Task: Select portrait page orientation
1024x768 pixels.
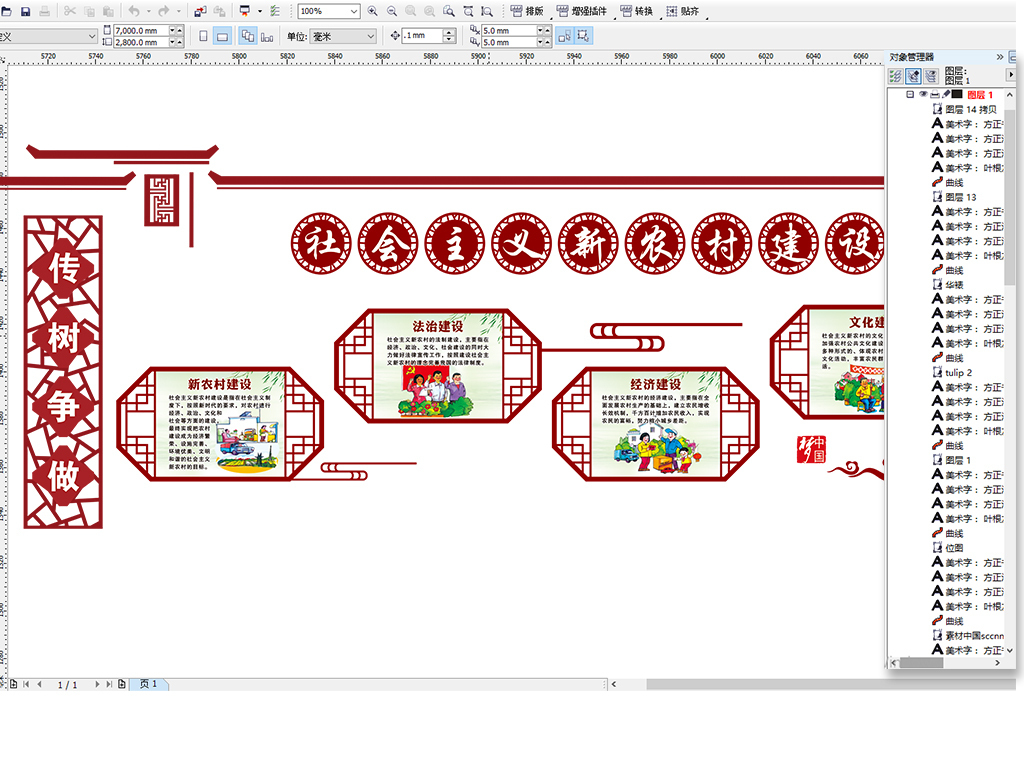Action: coord(204,36)
